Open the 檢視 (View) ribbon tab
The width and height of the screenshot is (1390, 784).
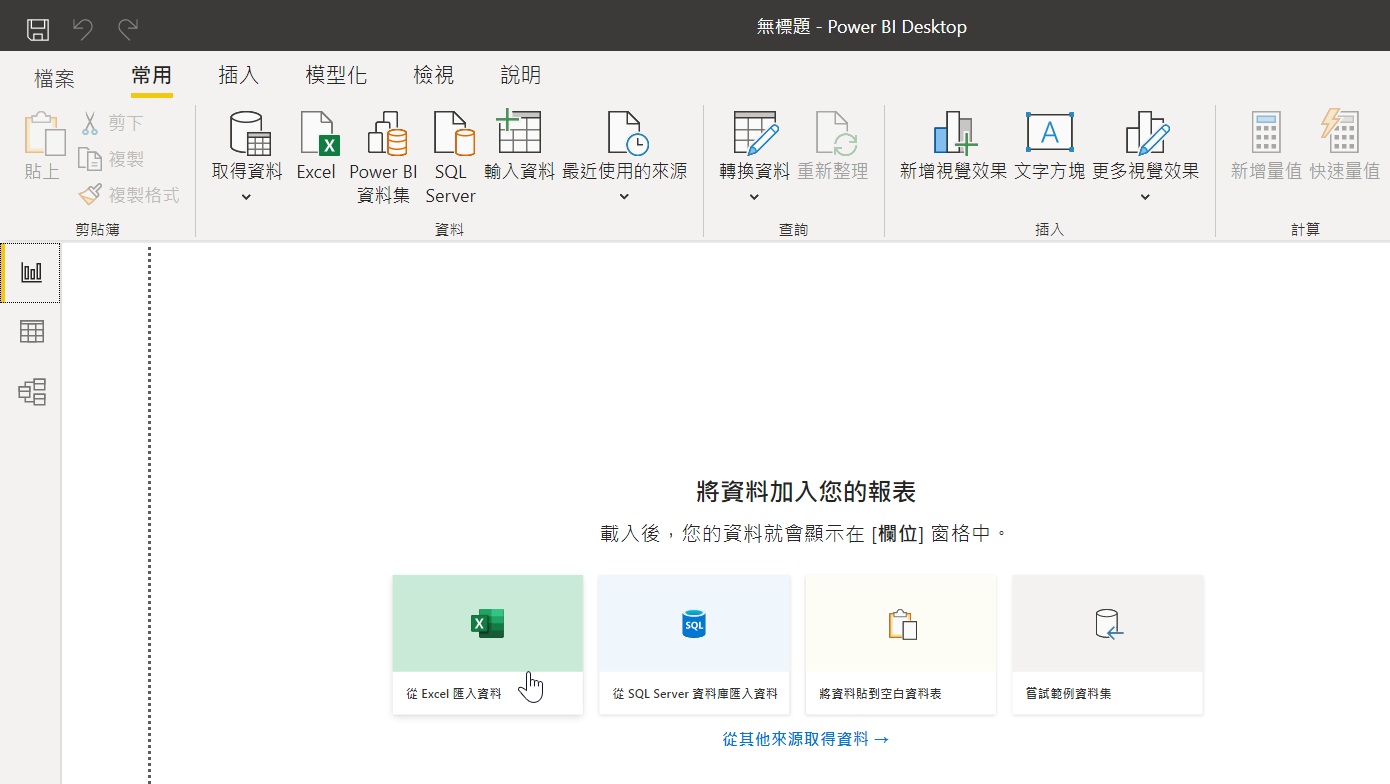click(434, 75)
